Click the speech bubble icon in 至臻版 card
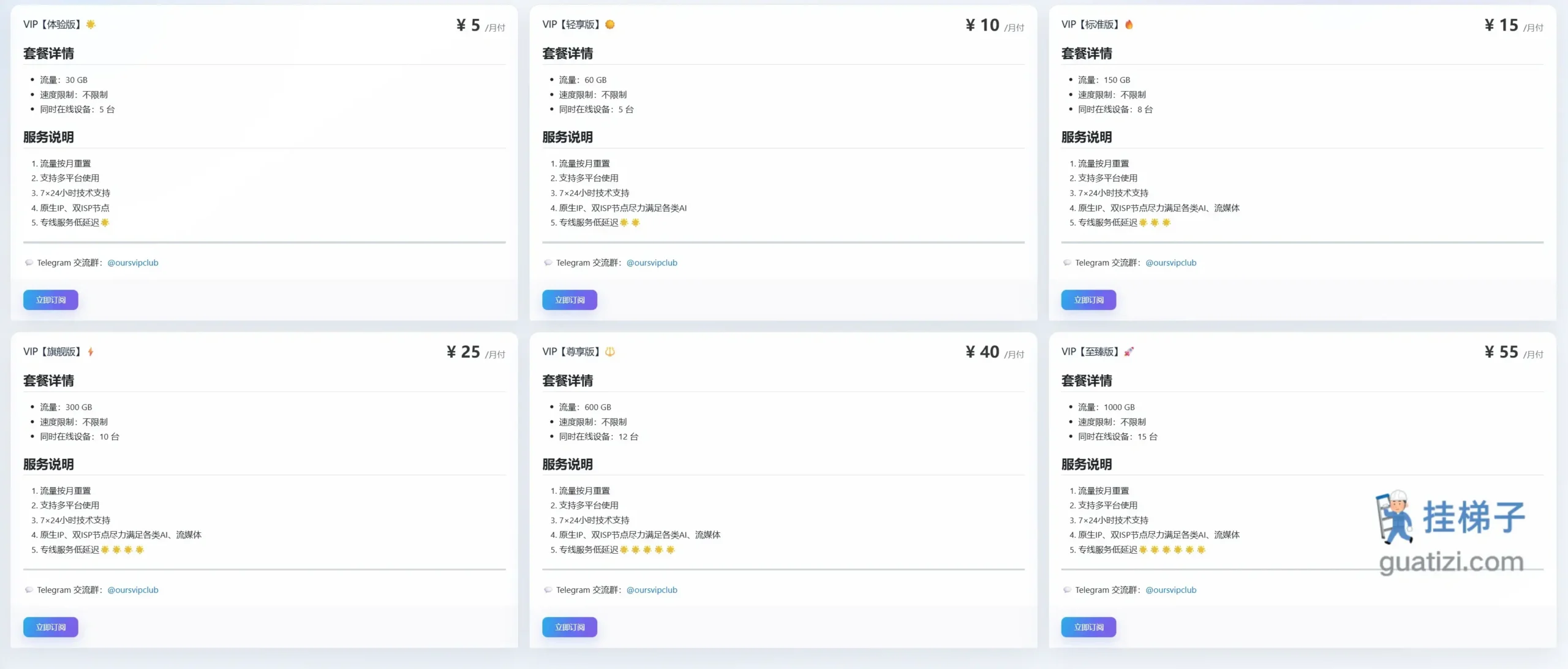 1067,590
